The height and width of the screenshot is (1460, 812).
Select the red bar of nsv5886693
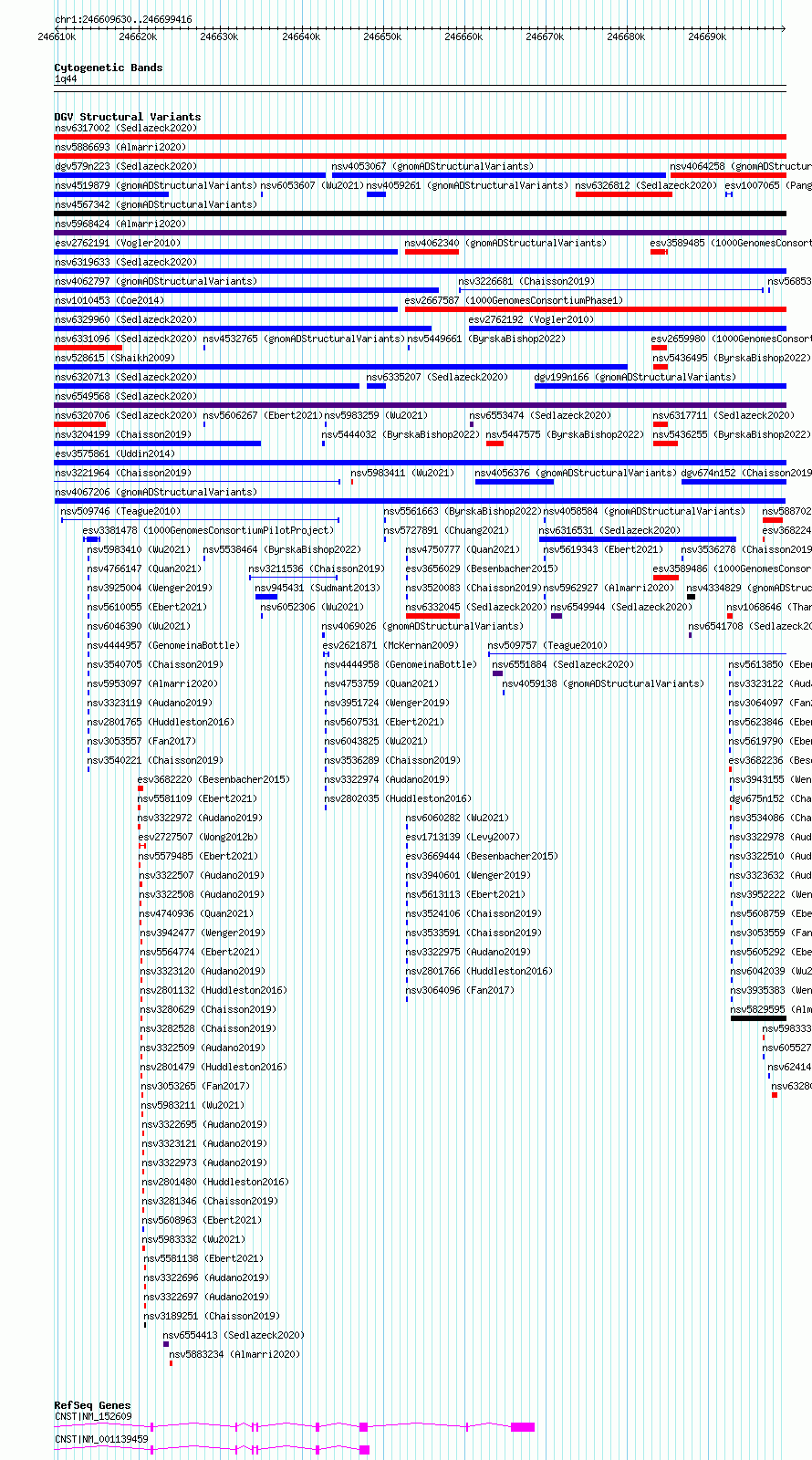click(420, 156)
